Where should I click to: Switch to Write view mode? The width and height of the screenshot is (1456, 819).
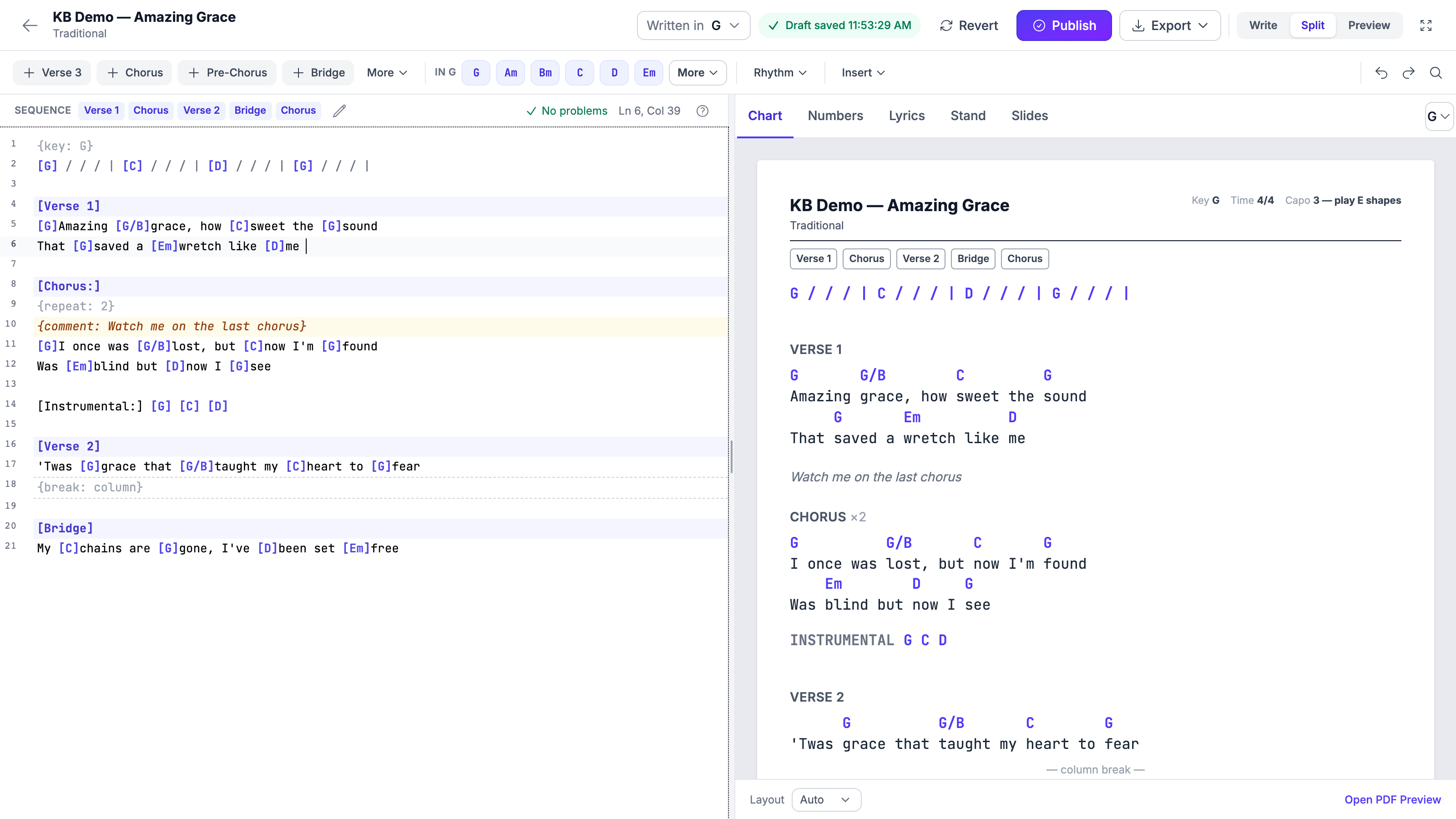1263,25
